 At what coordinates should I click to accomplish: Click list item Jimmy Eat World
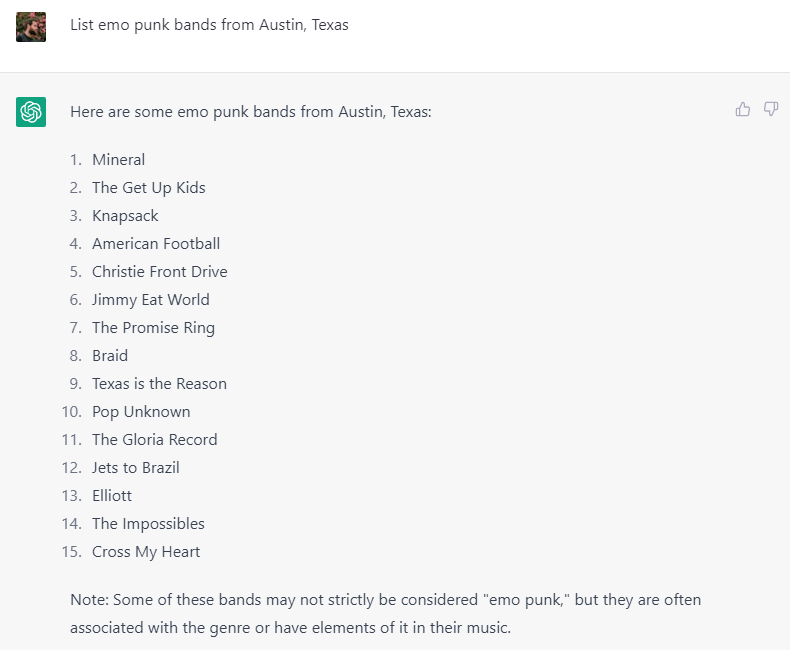click(x=151, y=300)
